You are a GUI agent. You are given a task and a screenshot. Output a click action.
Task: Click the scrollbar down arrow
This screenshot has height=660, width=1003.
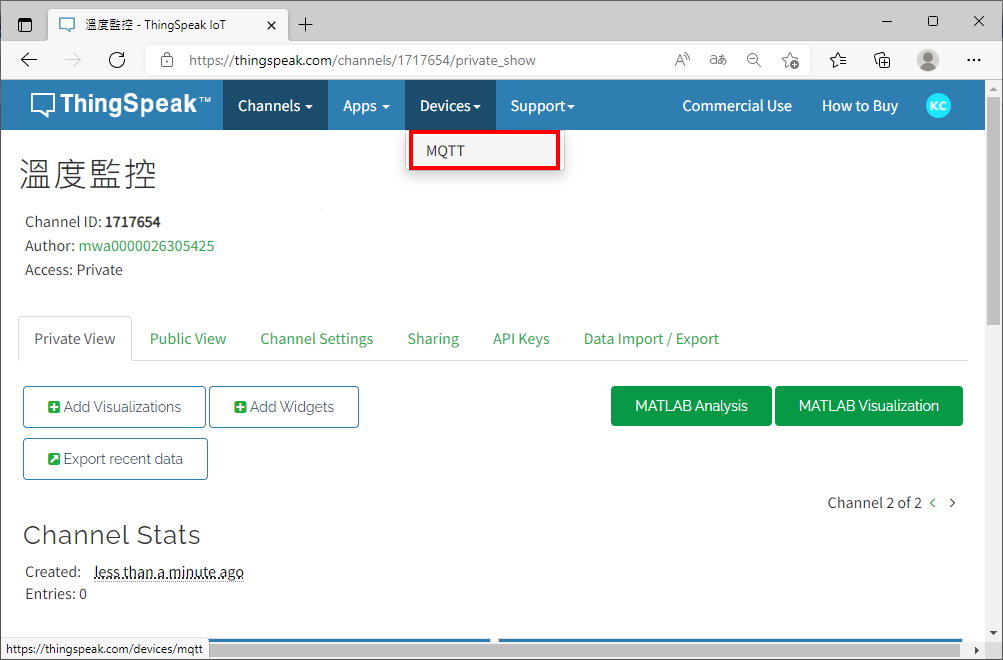coord(993,634)
